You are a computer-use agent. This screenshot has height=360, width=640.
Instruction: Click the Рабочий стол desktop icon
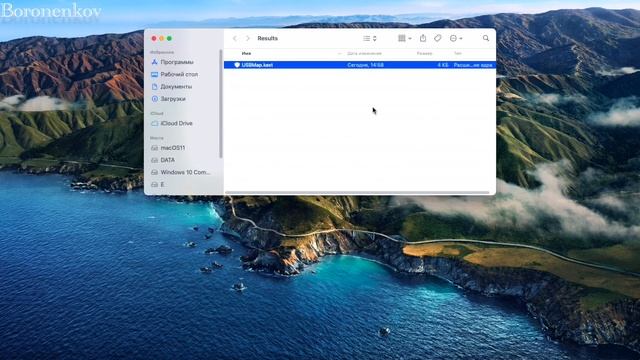point(154,74)
